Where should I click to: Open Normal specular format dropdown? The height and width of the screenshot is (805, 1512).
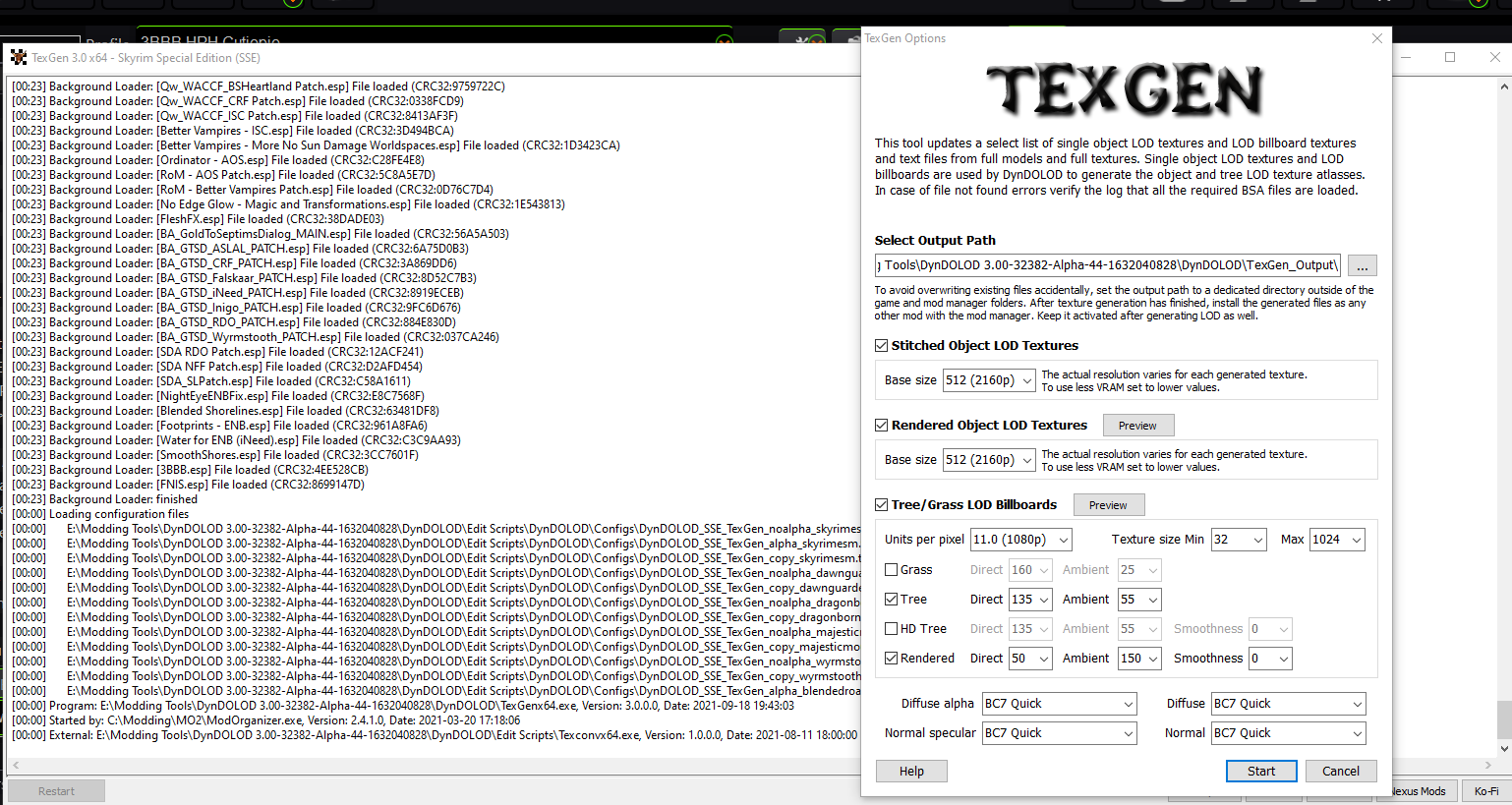tap(1060, 733)
